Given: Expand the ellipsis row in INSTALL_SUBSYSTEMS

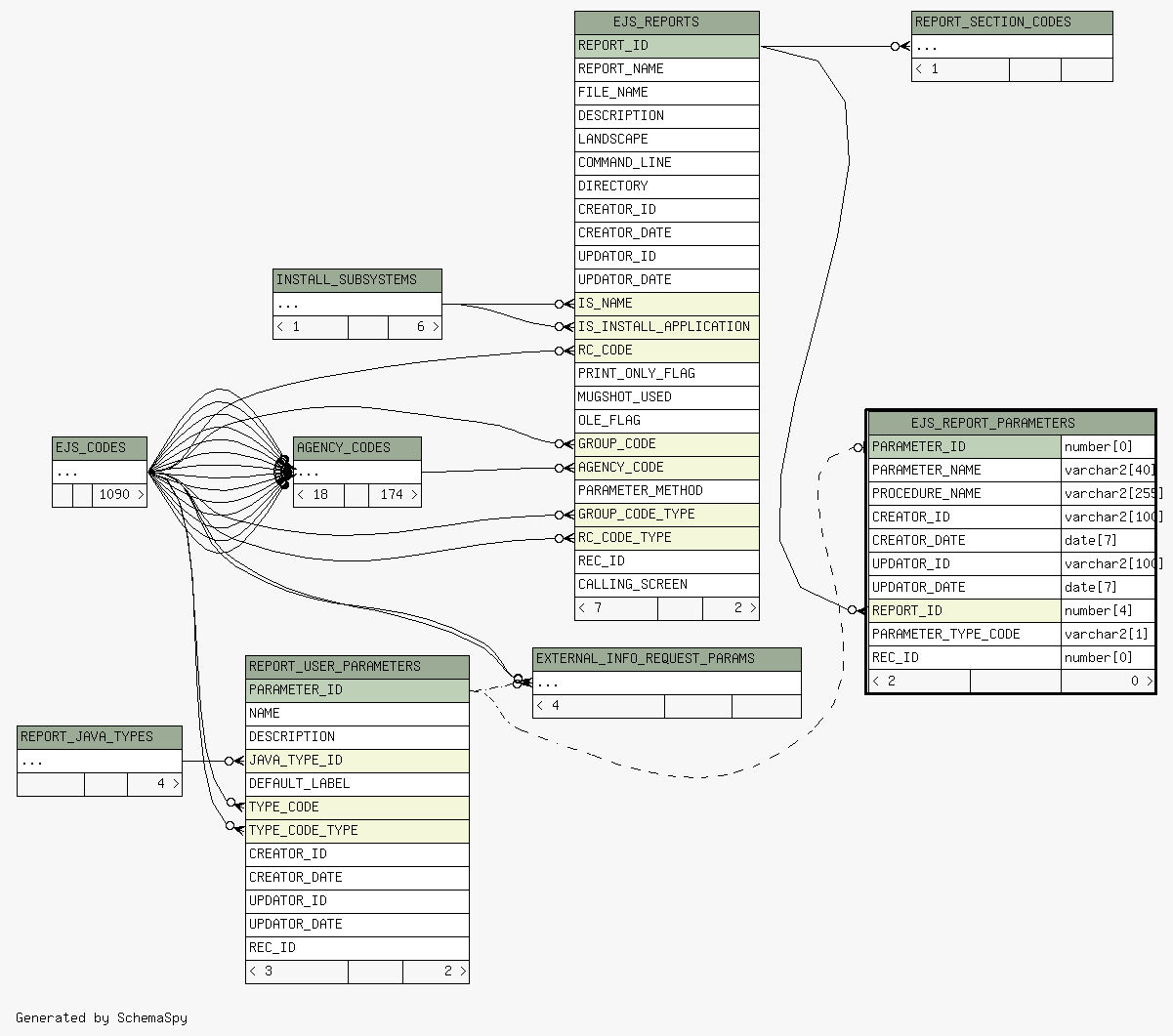Looking at the screenshot, I should [356, 304].
